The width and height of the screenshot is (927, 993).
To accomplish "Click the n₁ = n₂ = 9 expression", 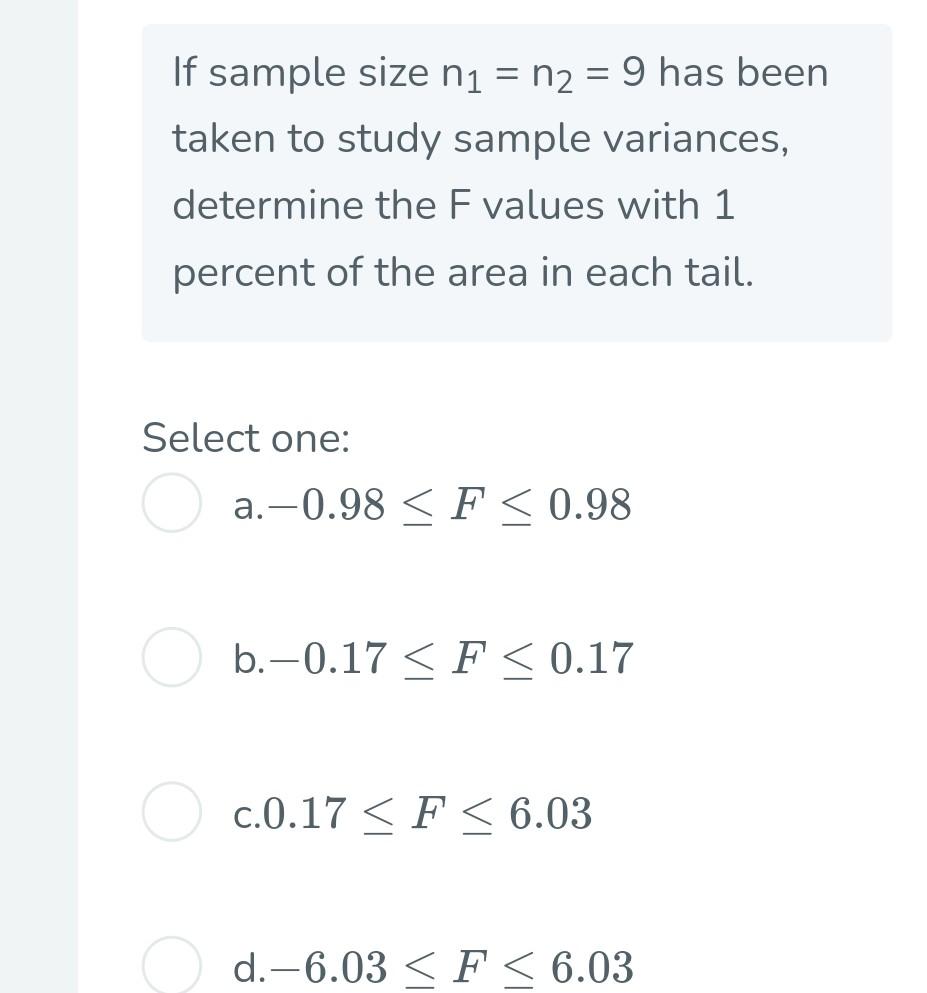I will [543, 73].
